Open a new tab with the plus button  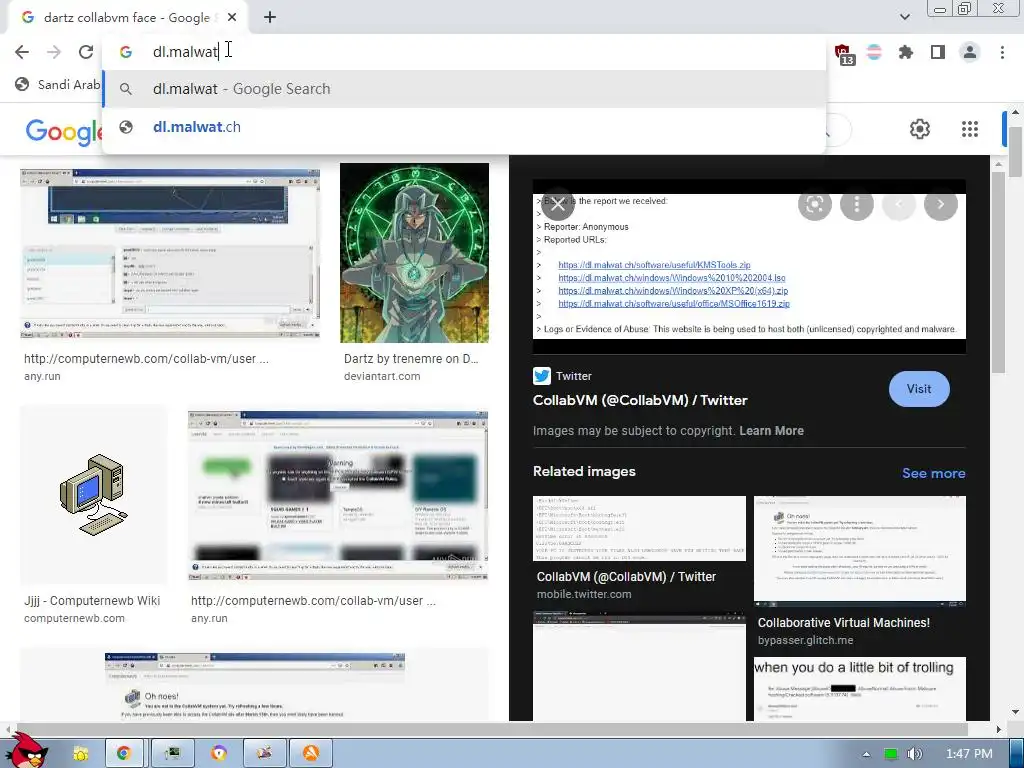pos(270,18)
